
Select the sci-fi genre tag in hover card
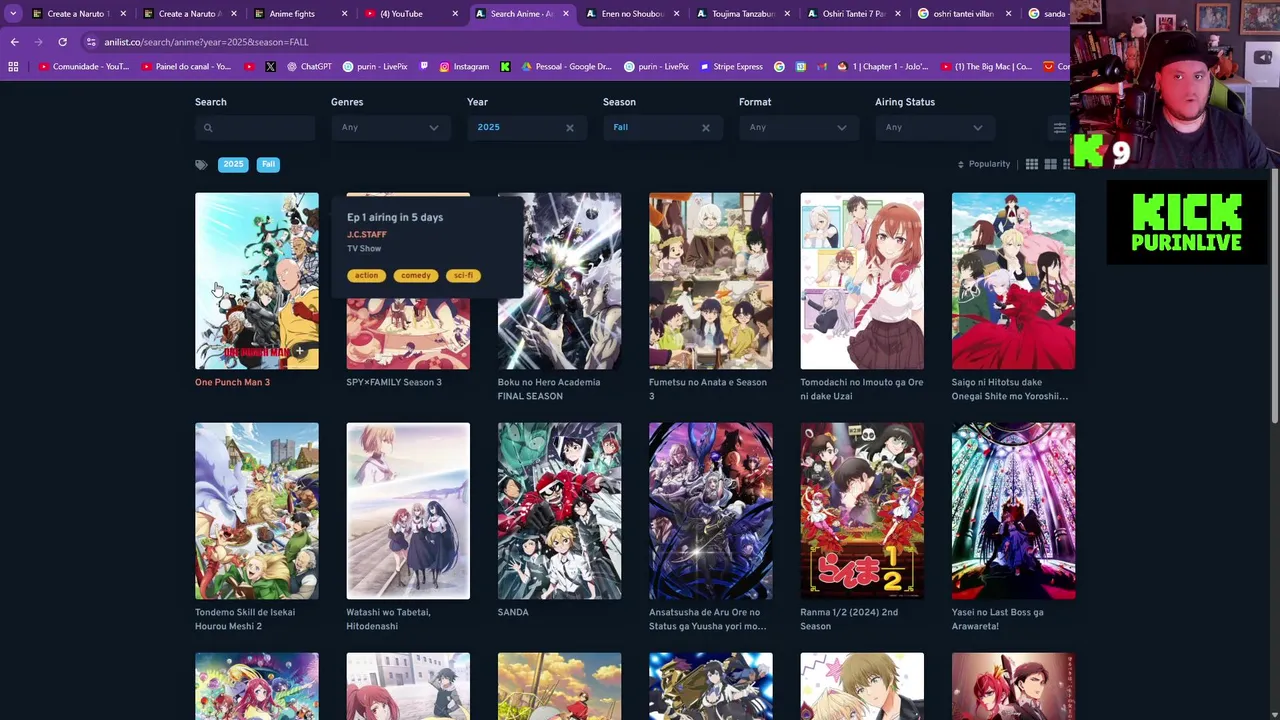pos(463,275)
